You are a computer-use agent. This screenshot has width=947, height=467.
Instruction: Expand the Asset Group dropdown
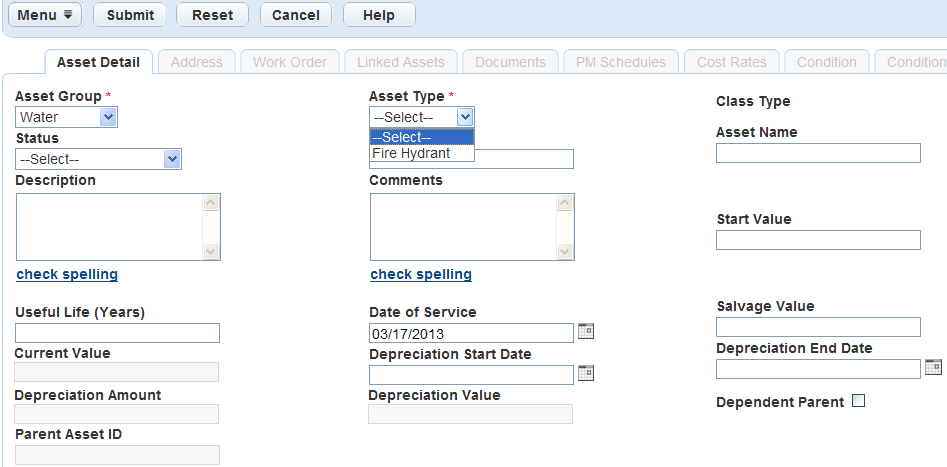[x=109, y=117]
